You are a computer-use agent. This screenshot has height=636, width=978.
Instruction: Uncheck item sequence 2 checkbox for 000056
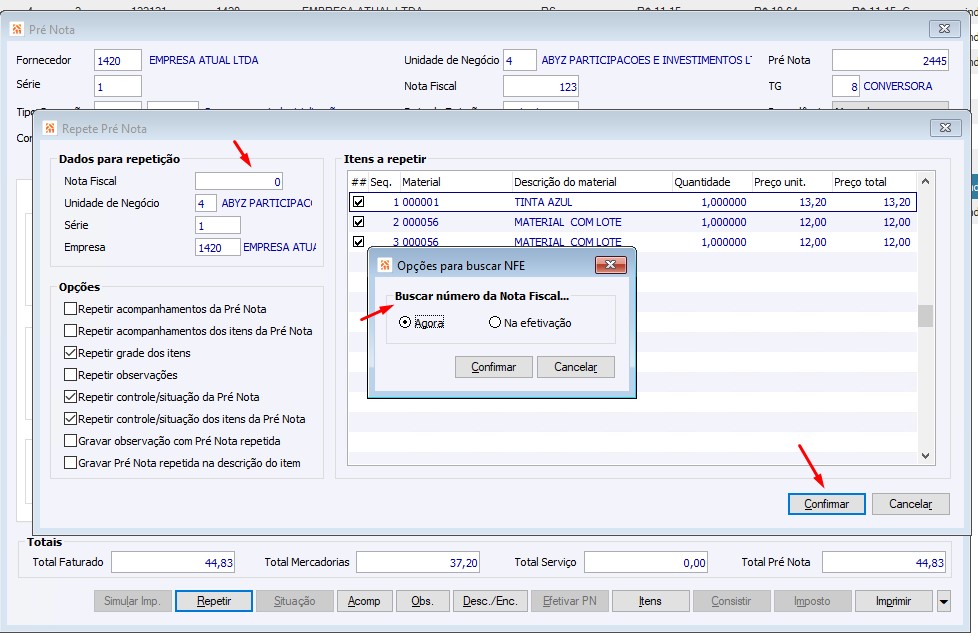359,222
